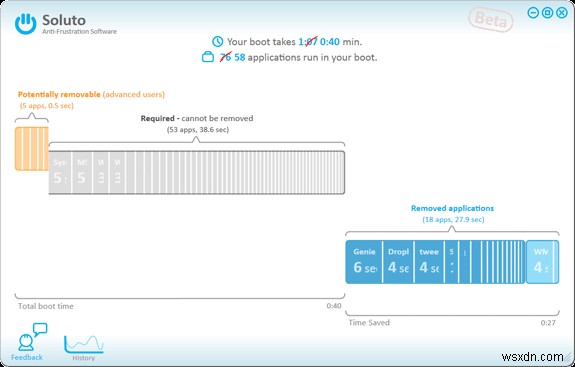This screenshot has height=367, width=575.
Task: Open the Feedback link label
Action: 27,357
